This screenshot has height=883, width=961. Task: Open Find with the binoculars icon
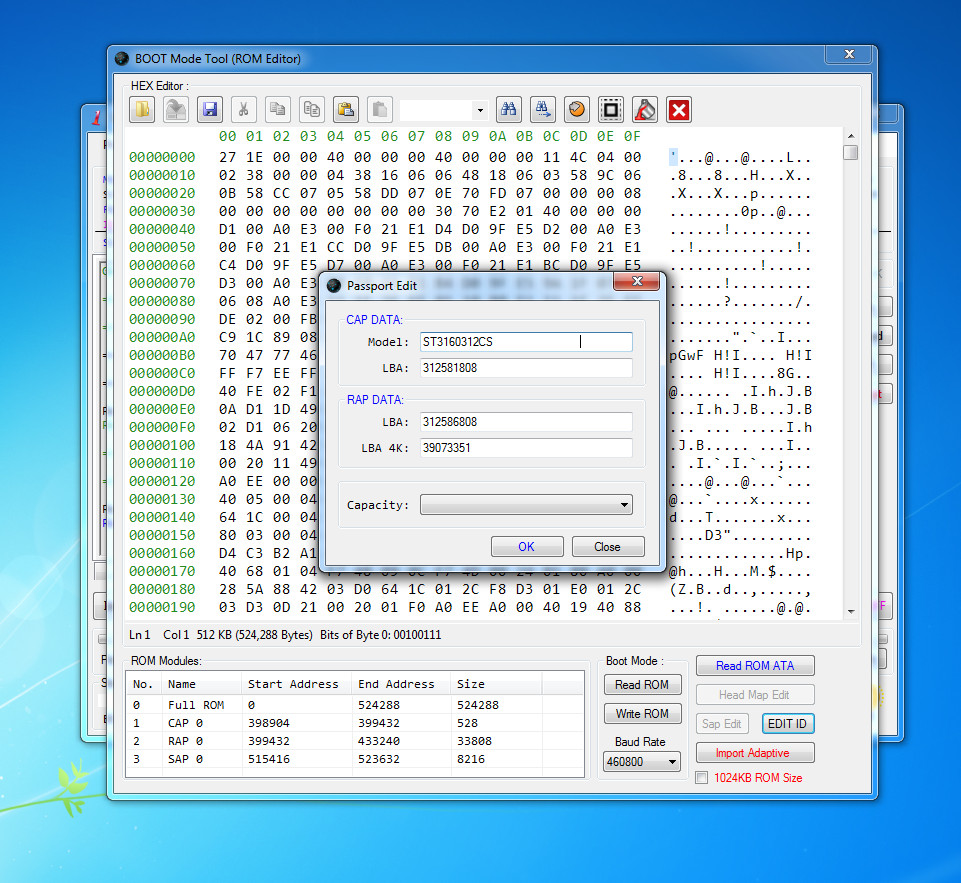pyautogui.click(x=509, y=110)
